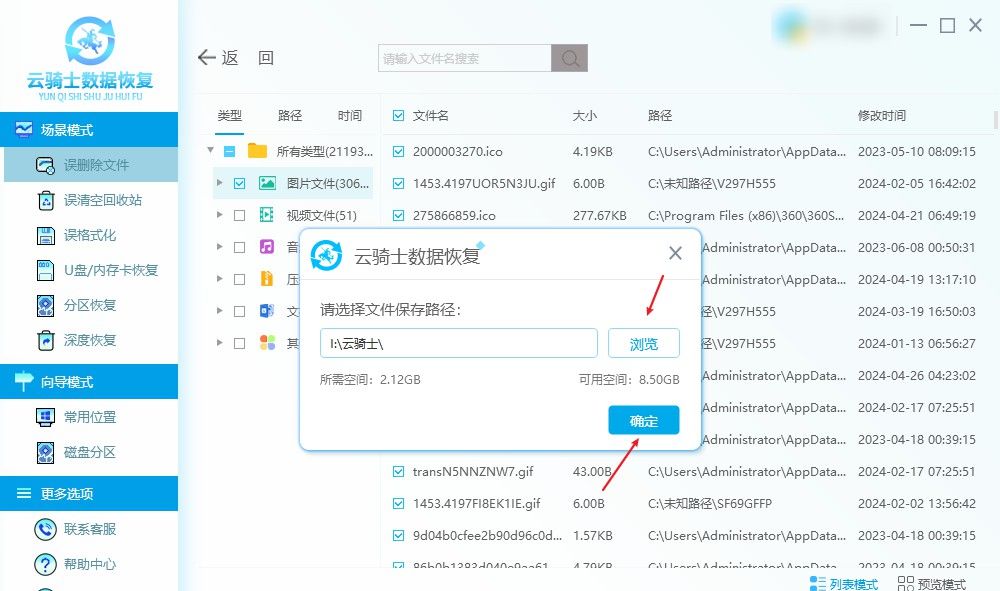The image size is (1000, 591).
Task: Select the 时间 tab
Action: click(349, 115)
